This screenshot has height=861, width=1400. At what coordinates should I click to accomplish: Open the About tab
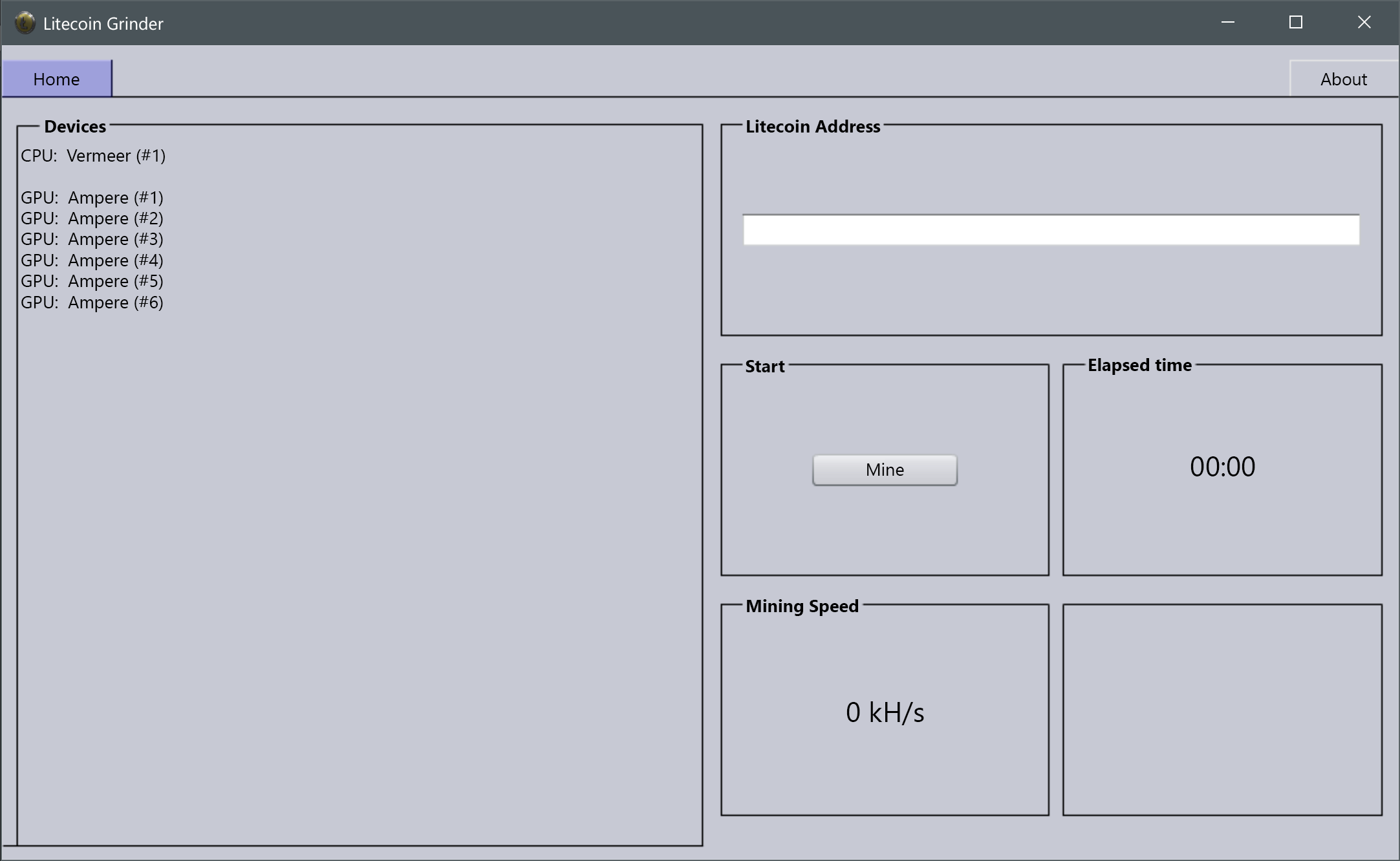(x=1343, y=79)
